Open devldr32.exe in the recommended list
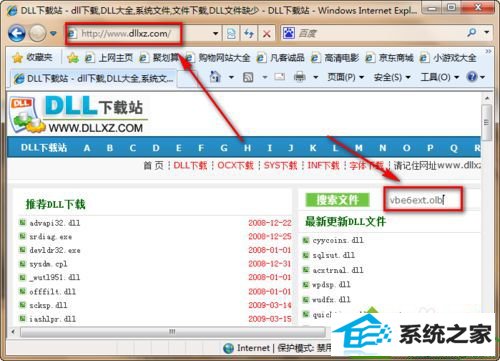The height and width of the screenshot is (361, 500). coord(55,250)
